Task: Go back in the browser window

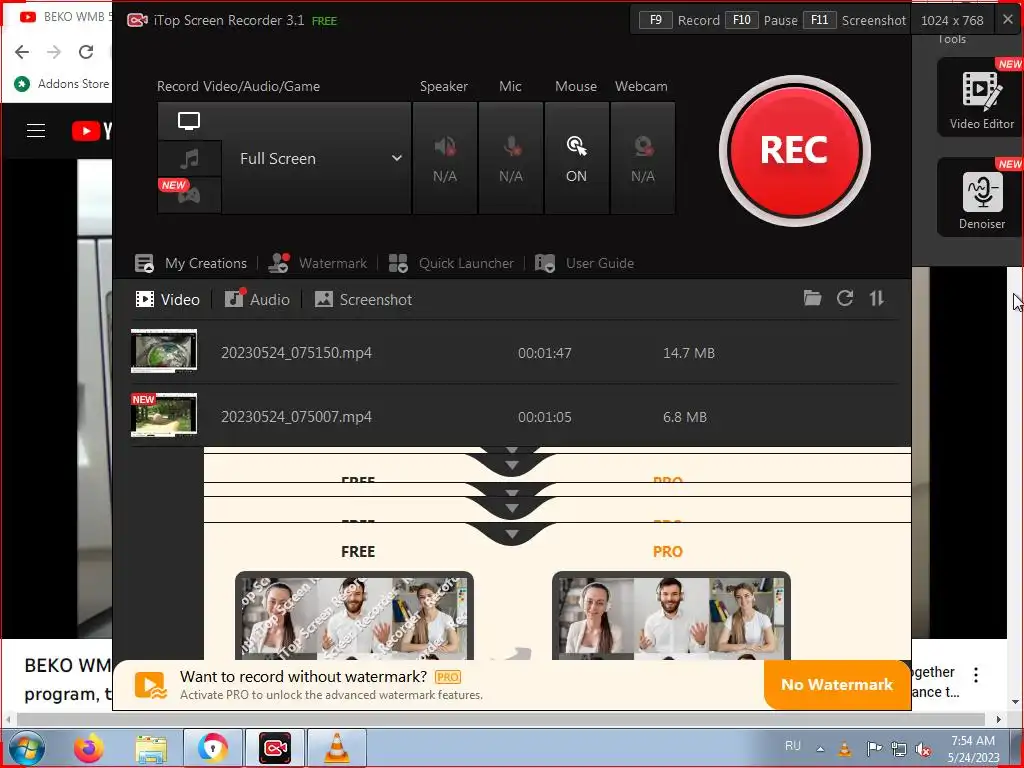Action: click(x=22, y=52)
